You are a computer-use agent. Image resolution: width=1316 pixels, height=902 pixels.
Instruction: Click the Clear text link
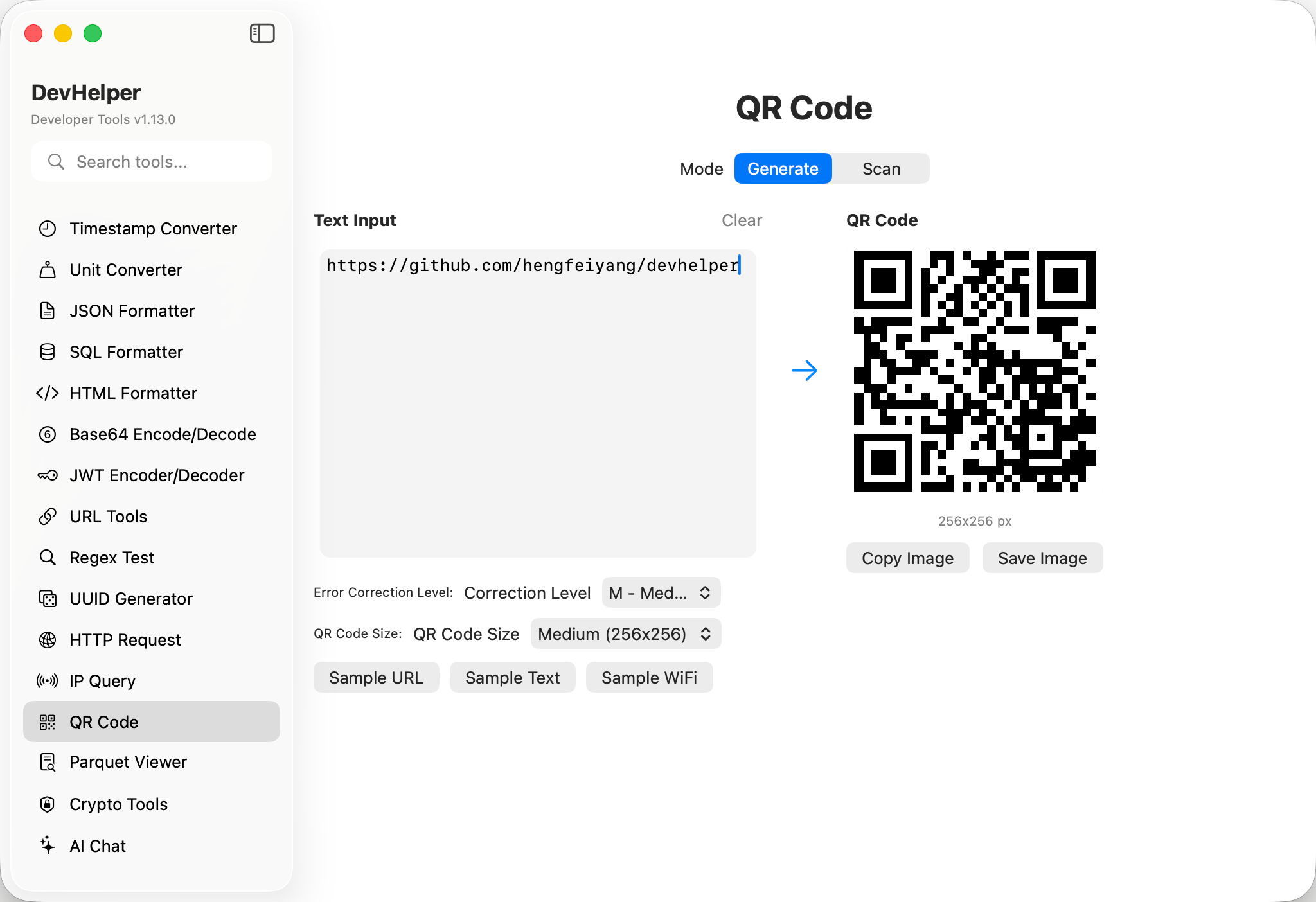point(742,220)
